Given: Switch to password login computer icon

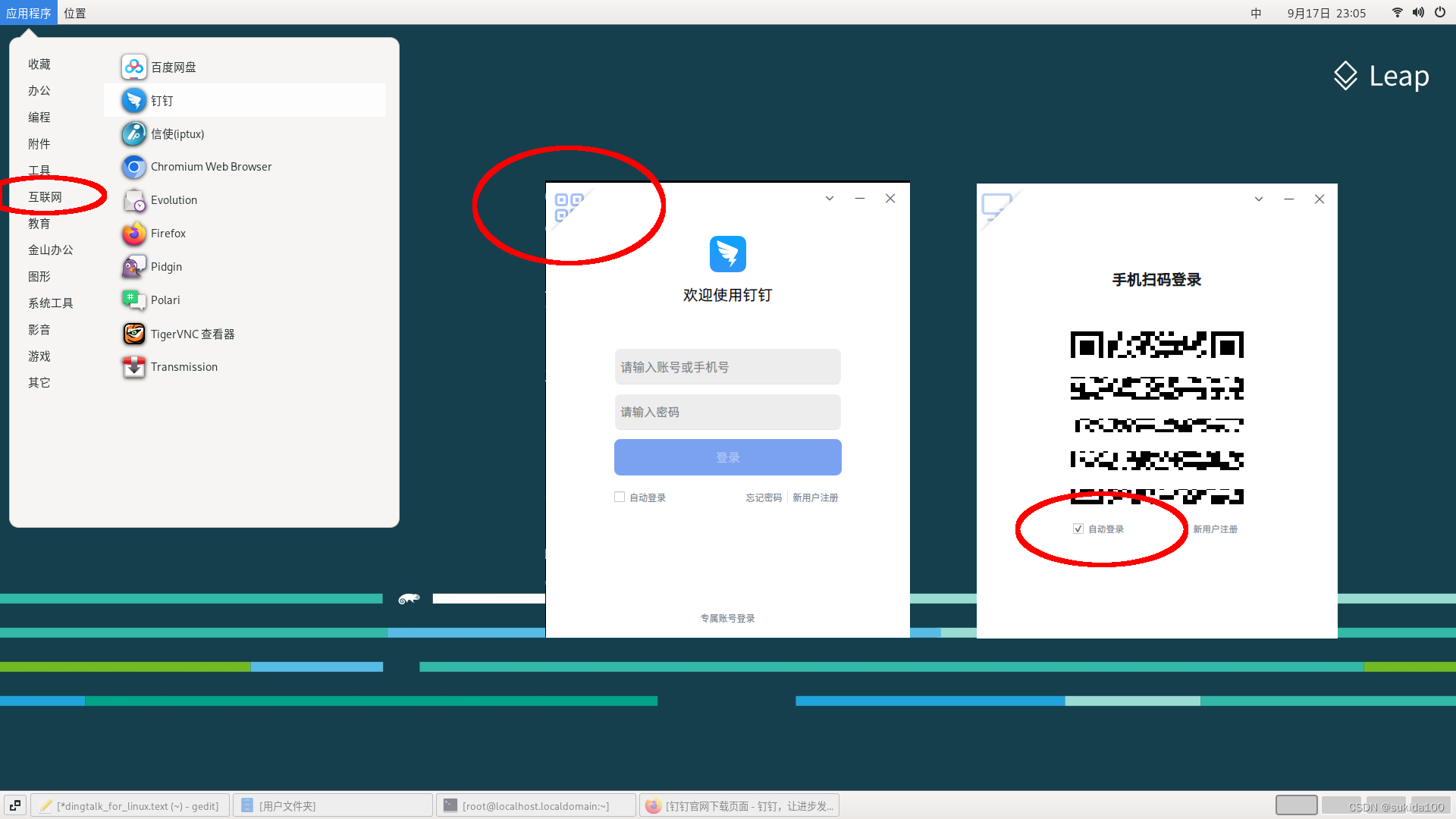Looking at the screenshot, I should [x=996, y=206].
